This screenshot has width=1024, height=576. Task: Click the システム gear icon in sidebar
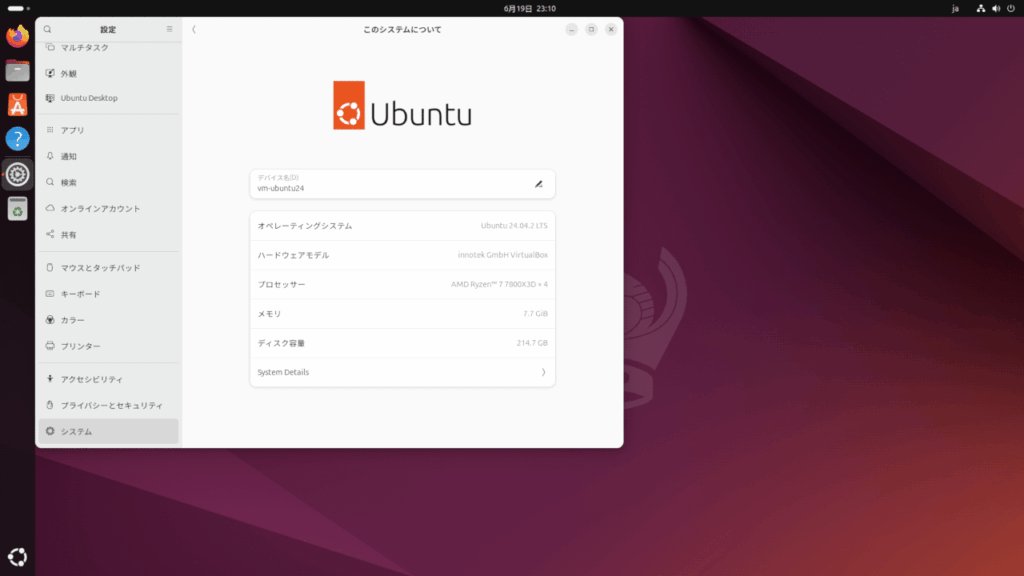pos(50,431)
